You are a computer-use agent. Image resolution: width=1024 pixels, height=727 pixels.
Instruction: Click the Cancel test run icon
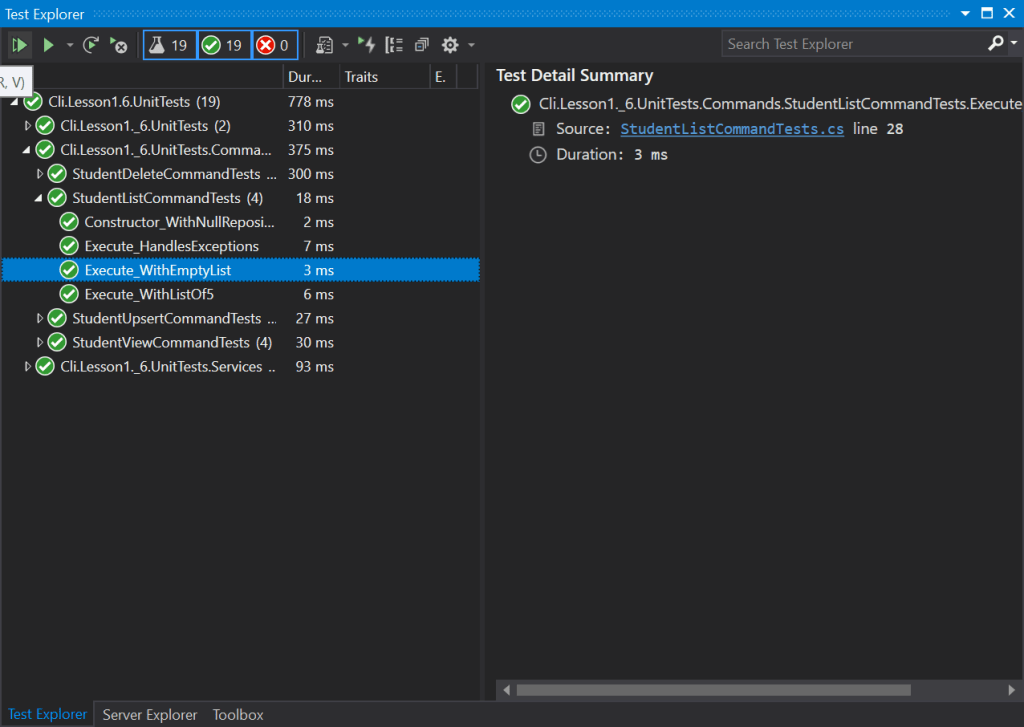pos(119,45)
